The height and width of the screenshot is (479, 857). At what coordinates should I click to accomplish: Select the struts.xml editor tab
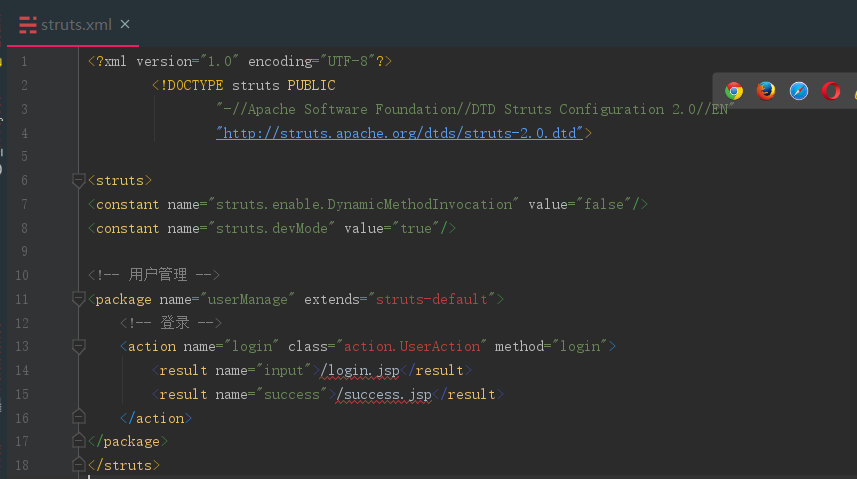click(x=73, y=25)
